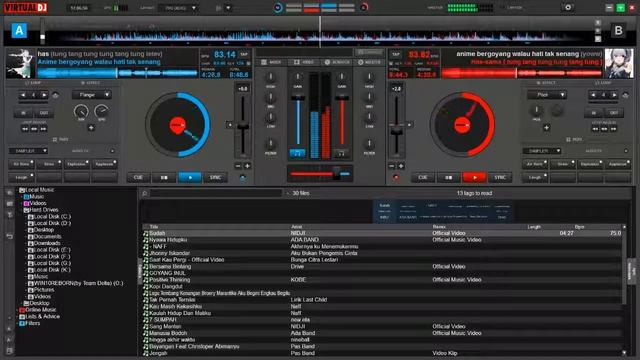Increase deck A loop length with right arrow
The height and width of the screenshot is (360, 640).
point(44,95)
